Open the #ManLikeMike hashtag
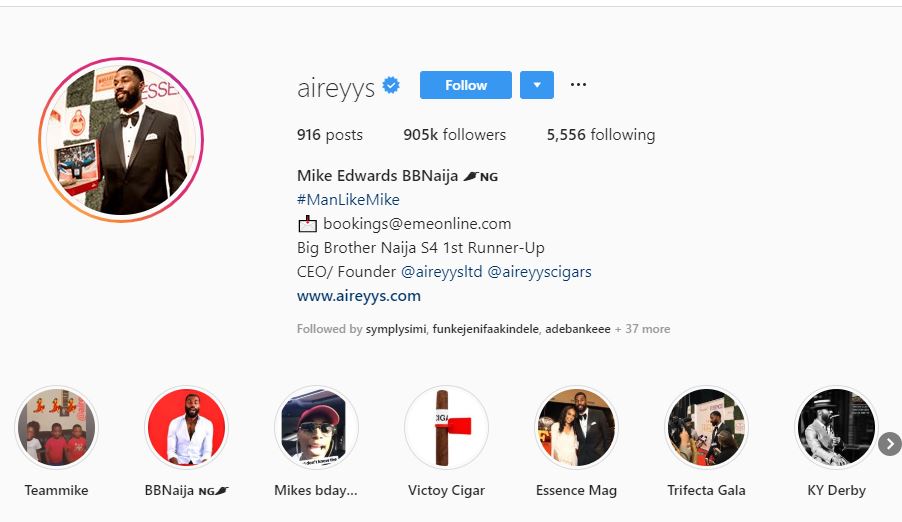 (348, 200)
